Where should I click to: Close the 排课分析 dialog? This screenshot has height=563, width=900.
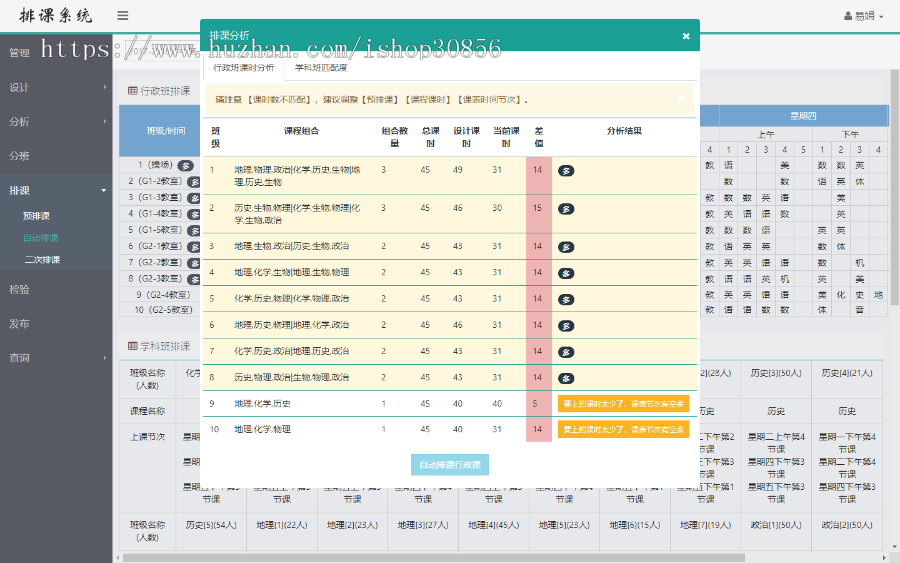coord(685,36)
